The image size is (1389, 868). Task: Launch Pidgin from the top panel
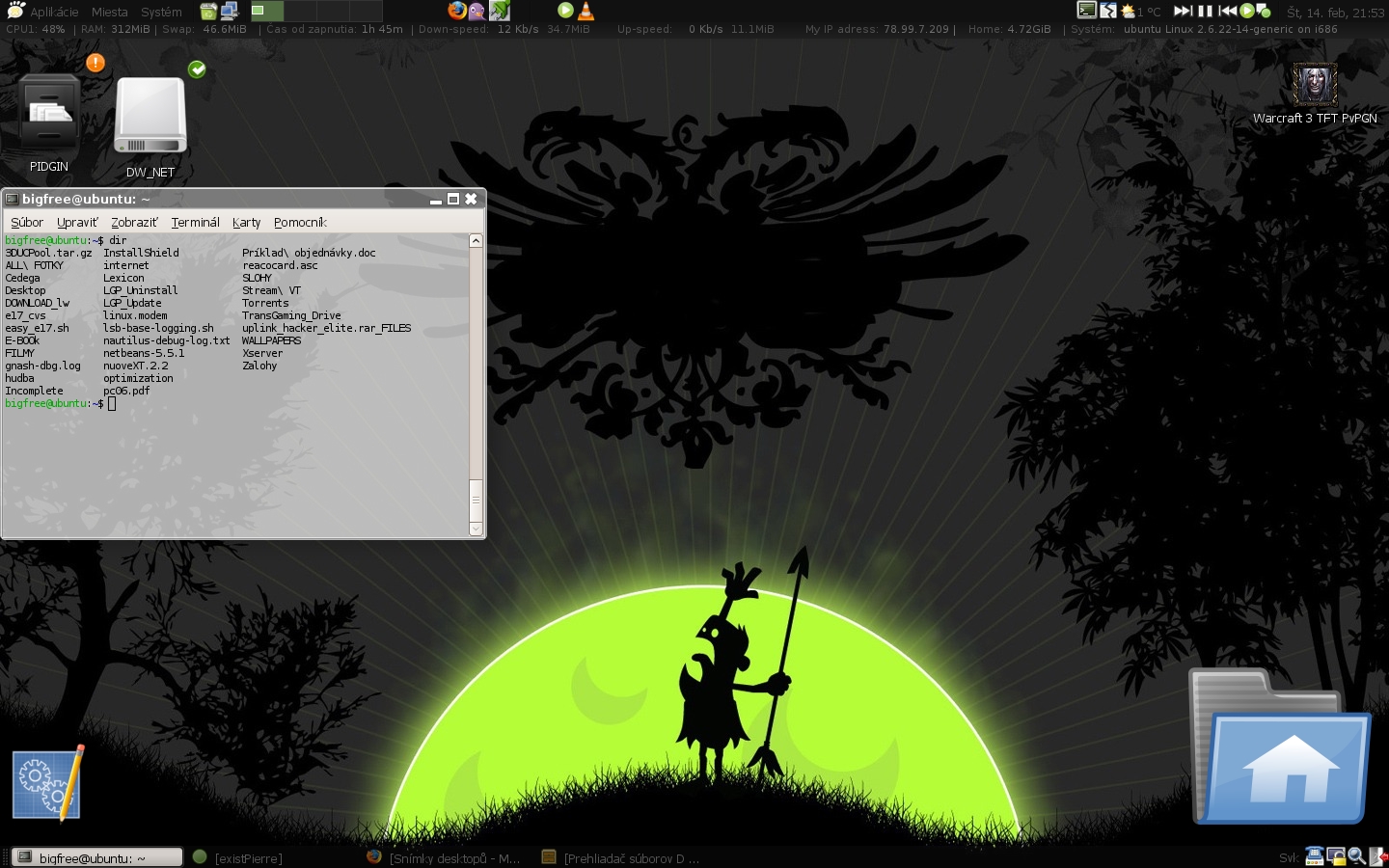[477, 12]
